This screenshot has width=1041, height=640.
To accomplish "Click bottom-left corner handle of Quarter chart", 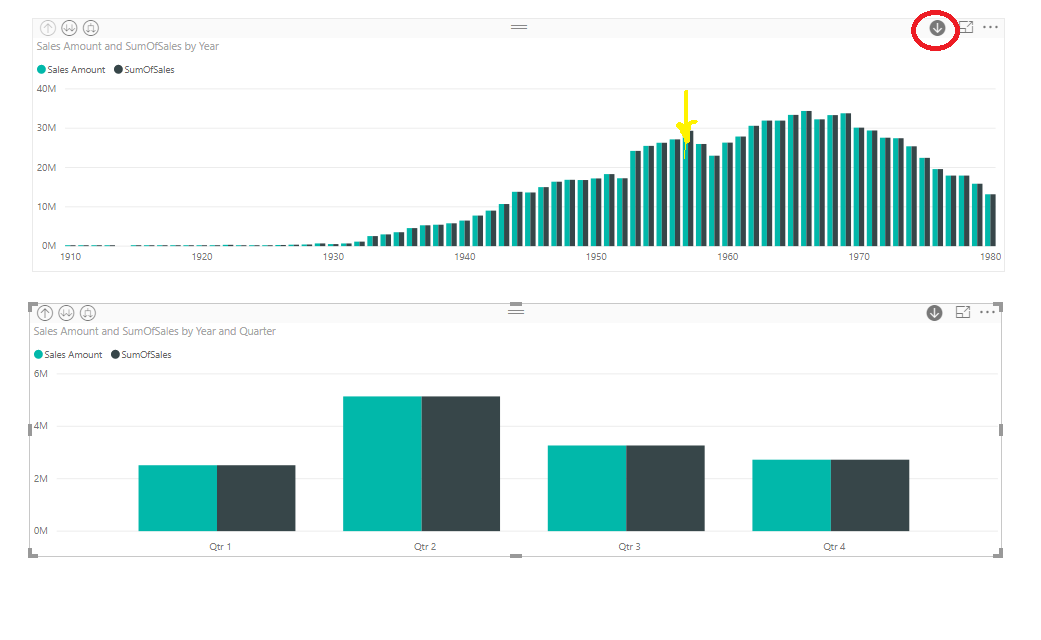I will click(33, 553).
